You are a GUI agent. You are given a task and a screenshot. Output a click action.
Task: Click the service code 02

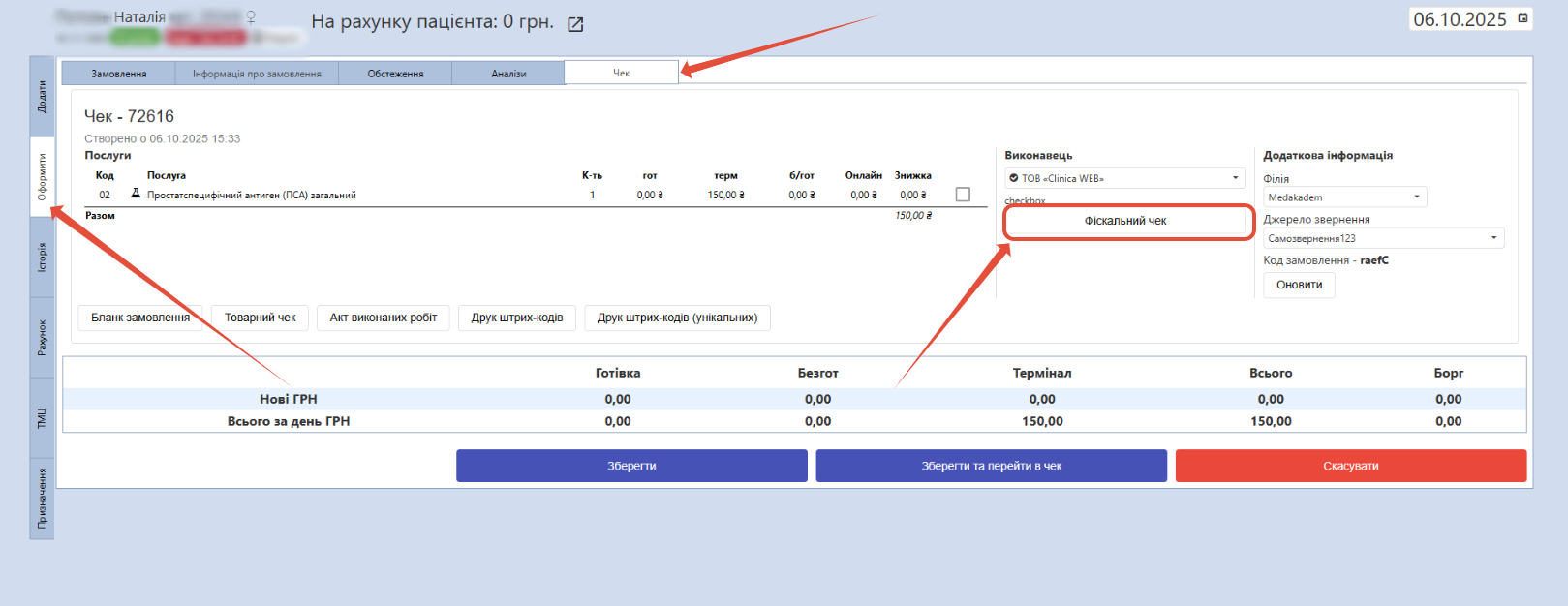[105, 195]
